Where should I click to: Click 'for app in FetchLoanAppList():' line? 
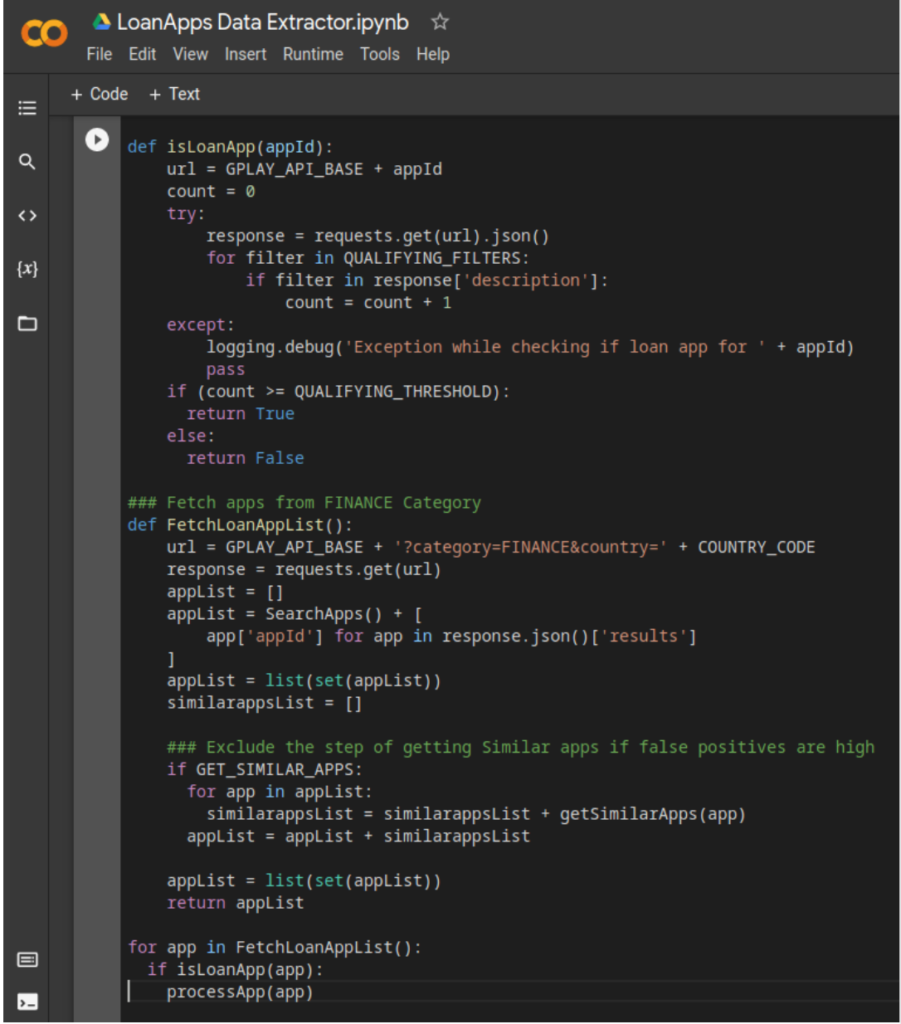pos(275,947)
